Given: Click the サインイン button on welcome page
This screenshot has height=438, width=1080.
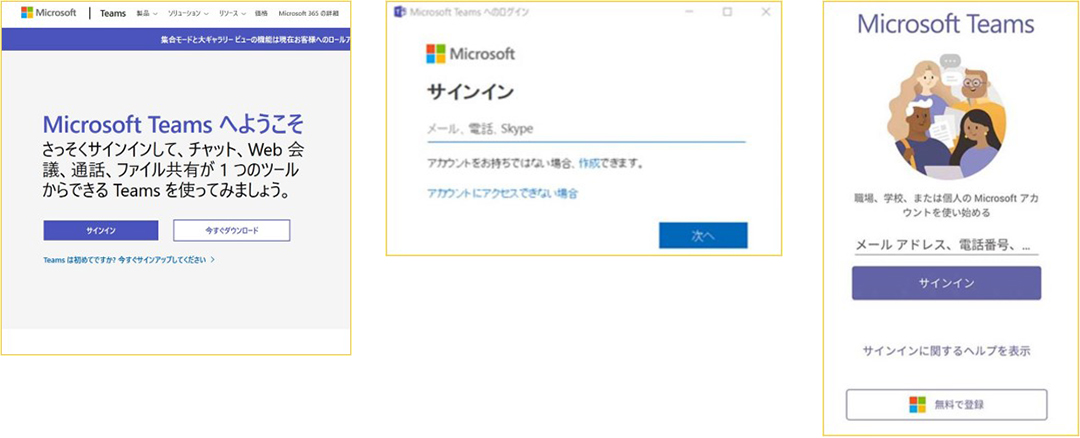Looking at the screenshot, I should (x=101, y=231).
